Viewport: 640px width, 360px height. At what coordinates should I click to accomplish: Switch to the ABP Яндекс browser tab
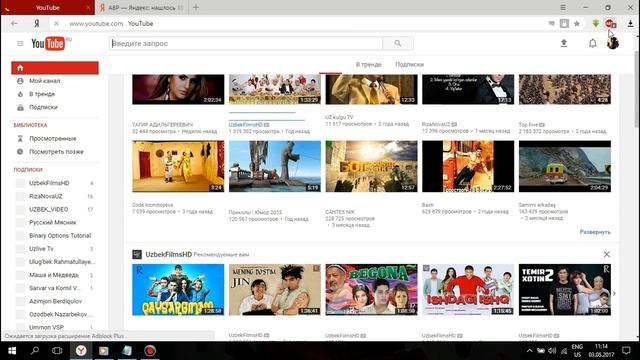click(141, 7)
